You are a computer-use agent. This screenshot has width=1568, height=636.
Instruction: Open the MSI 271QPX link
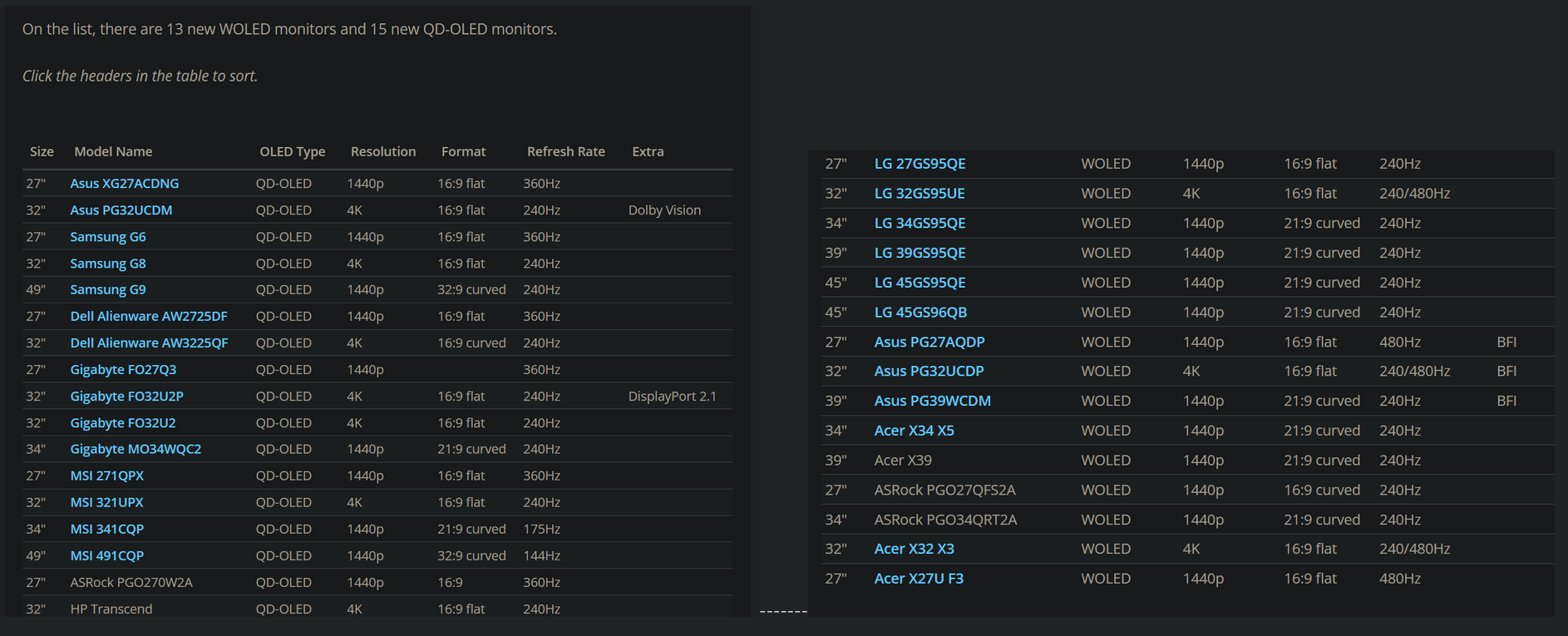(x=107, y=476)
